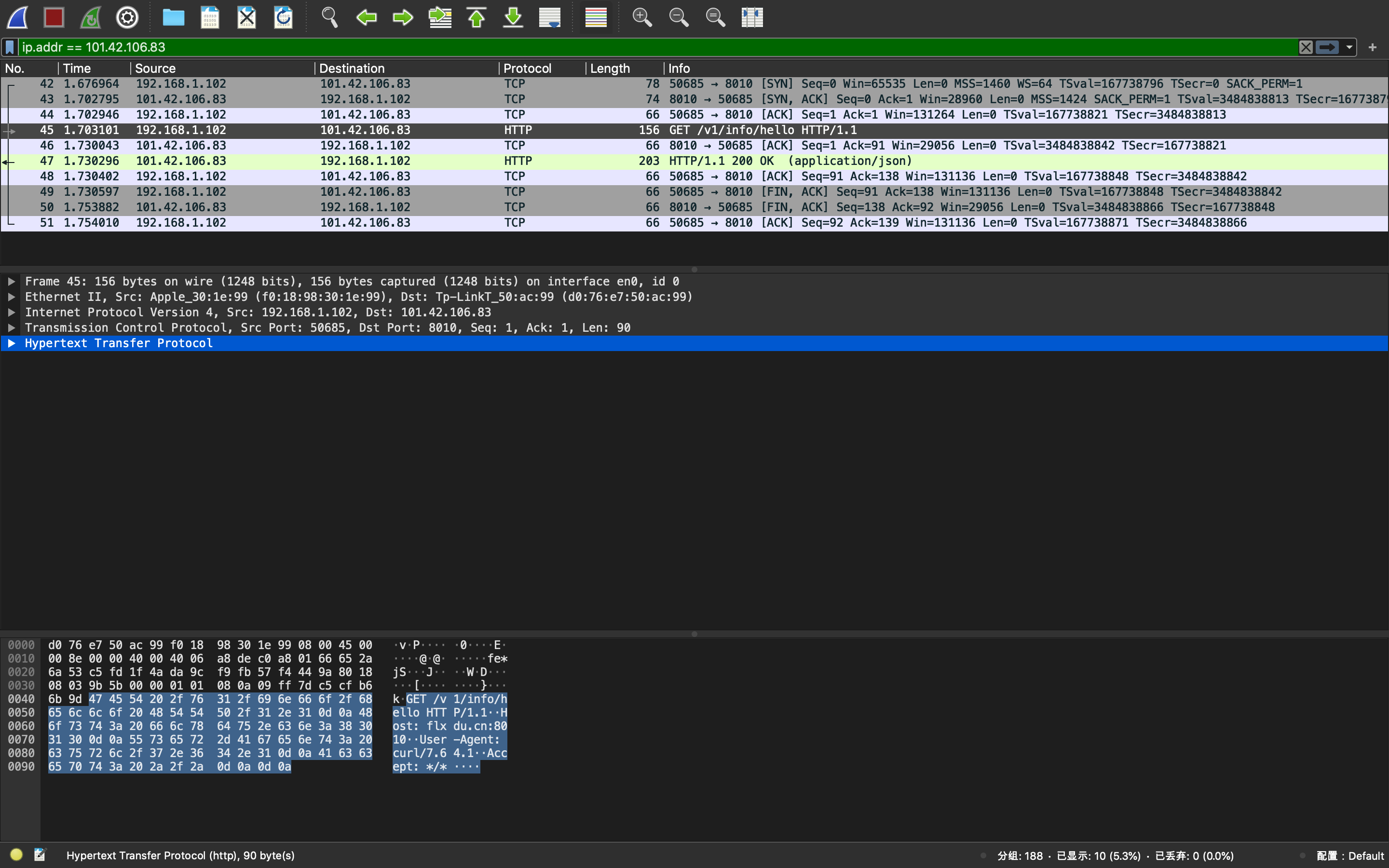
Task: Select packet 44 ACK row
Action: click(x=694, y=115)
